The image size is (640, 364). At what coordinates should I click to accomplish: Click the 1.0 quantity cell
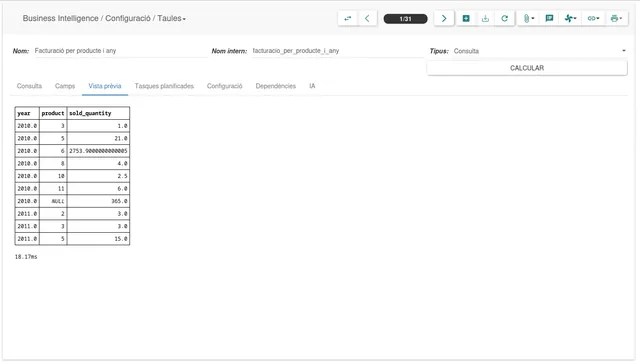point(98,126)
